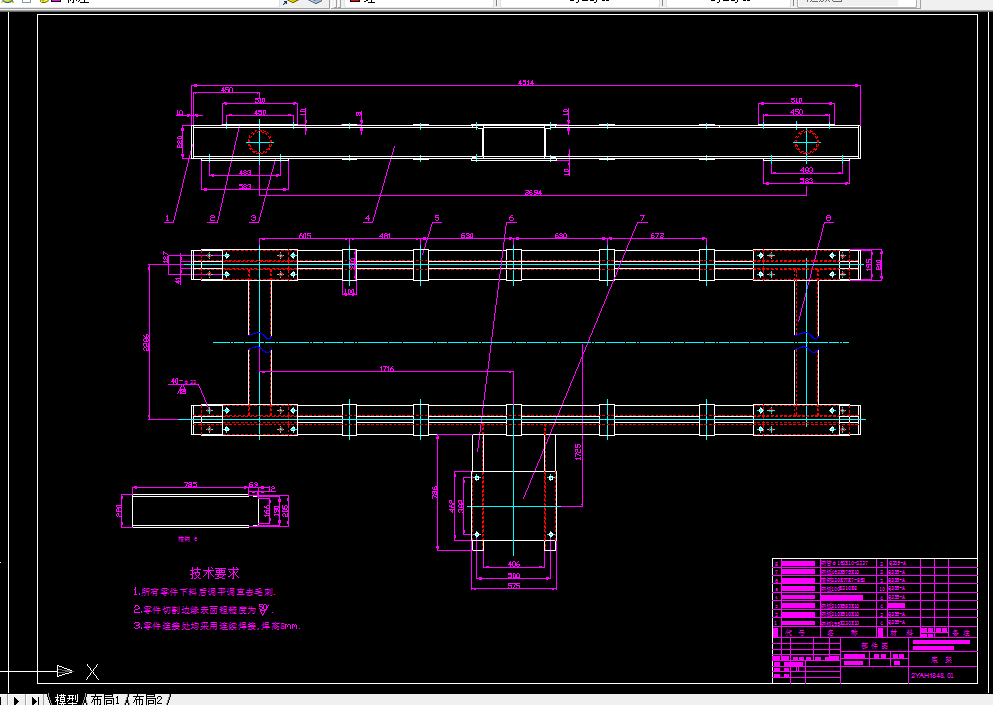Select the overall length dimension 4514
This screenshot has height=705, width=993.
pyautogui.click(x=526, y=82)
